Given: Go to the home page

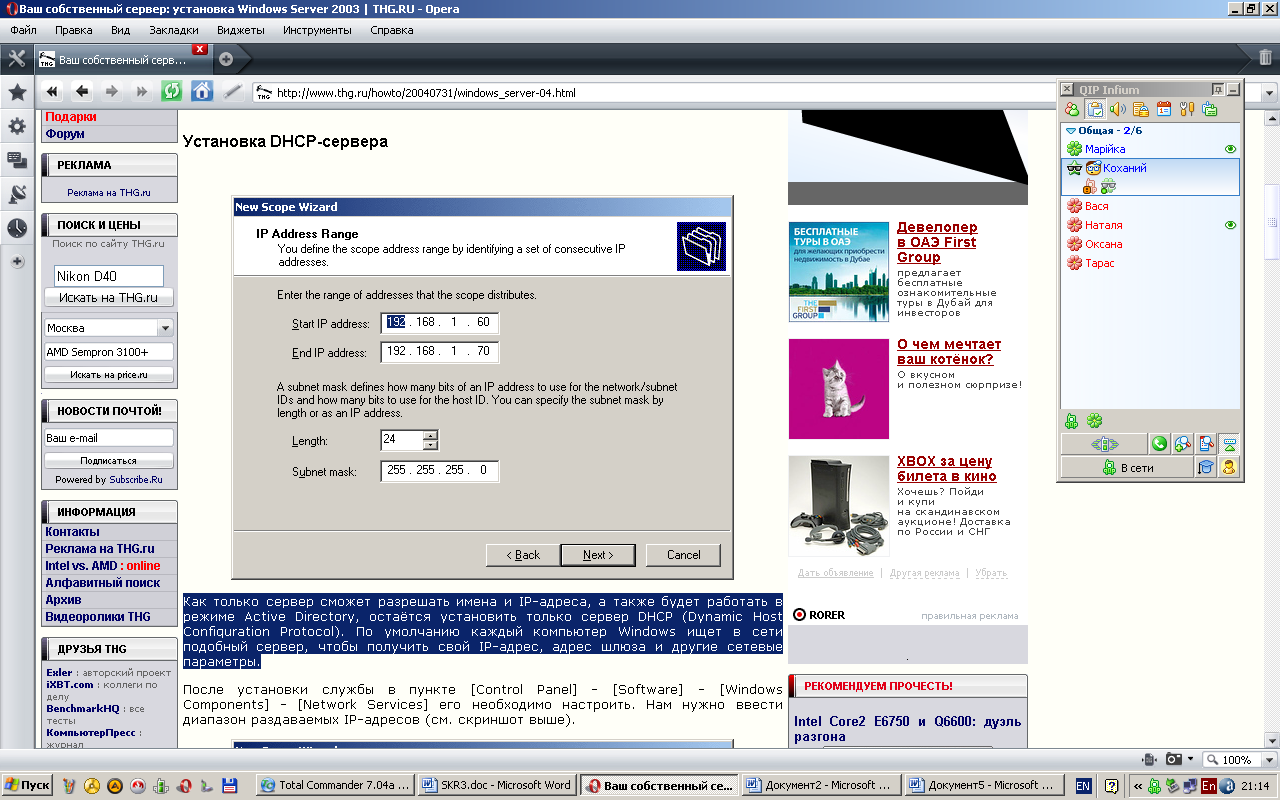Looking at the screenshot, I should tap(202, 92).
